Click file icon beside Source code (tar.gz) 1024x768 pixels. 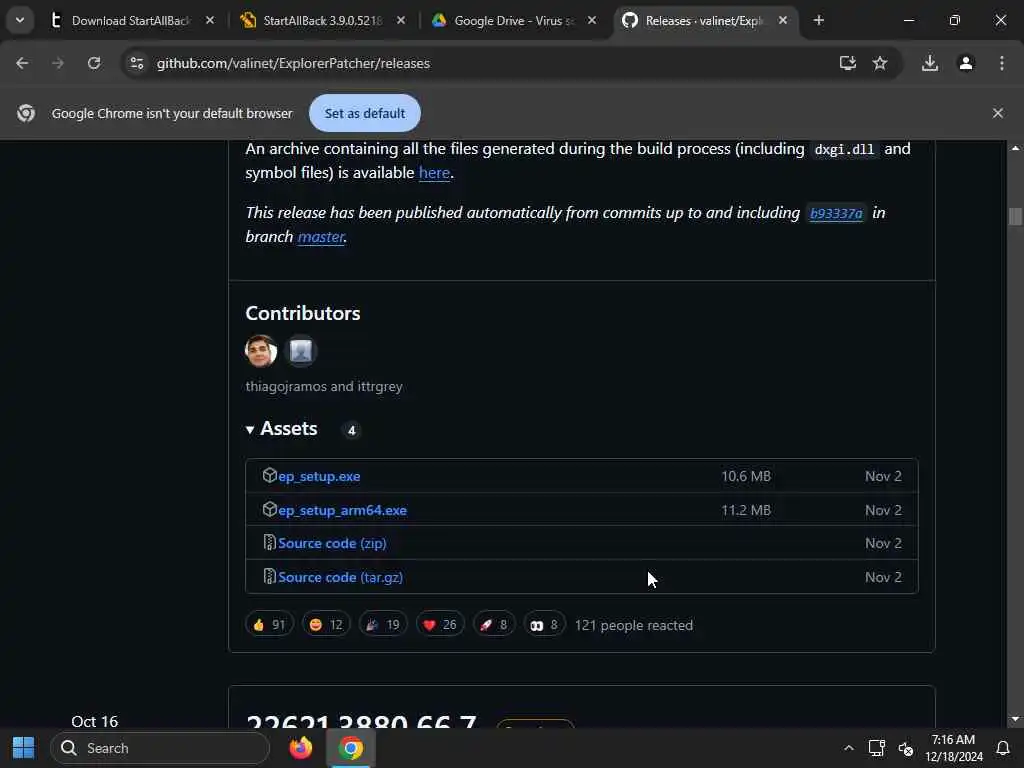coord(269,576)
